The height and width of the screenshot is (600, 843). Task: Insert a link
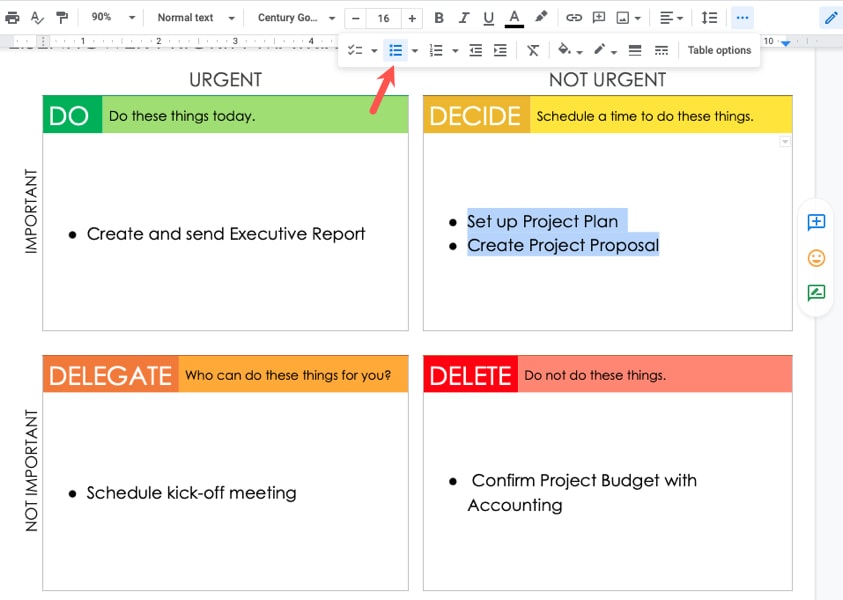point(574,17)
